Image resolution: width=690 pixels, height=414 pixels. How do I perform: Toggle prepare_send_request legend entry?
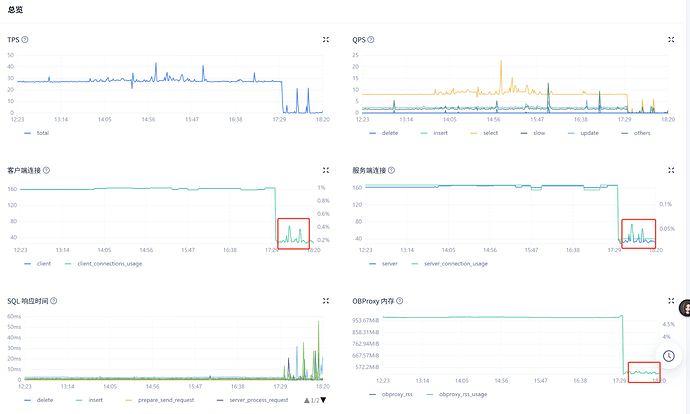(160, 400)
